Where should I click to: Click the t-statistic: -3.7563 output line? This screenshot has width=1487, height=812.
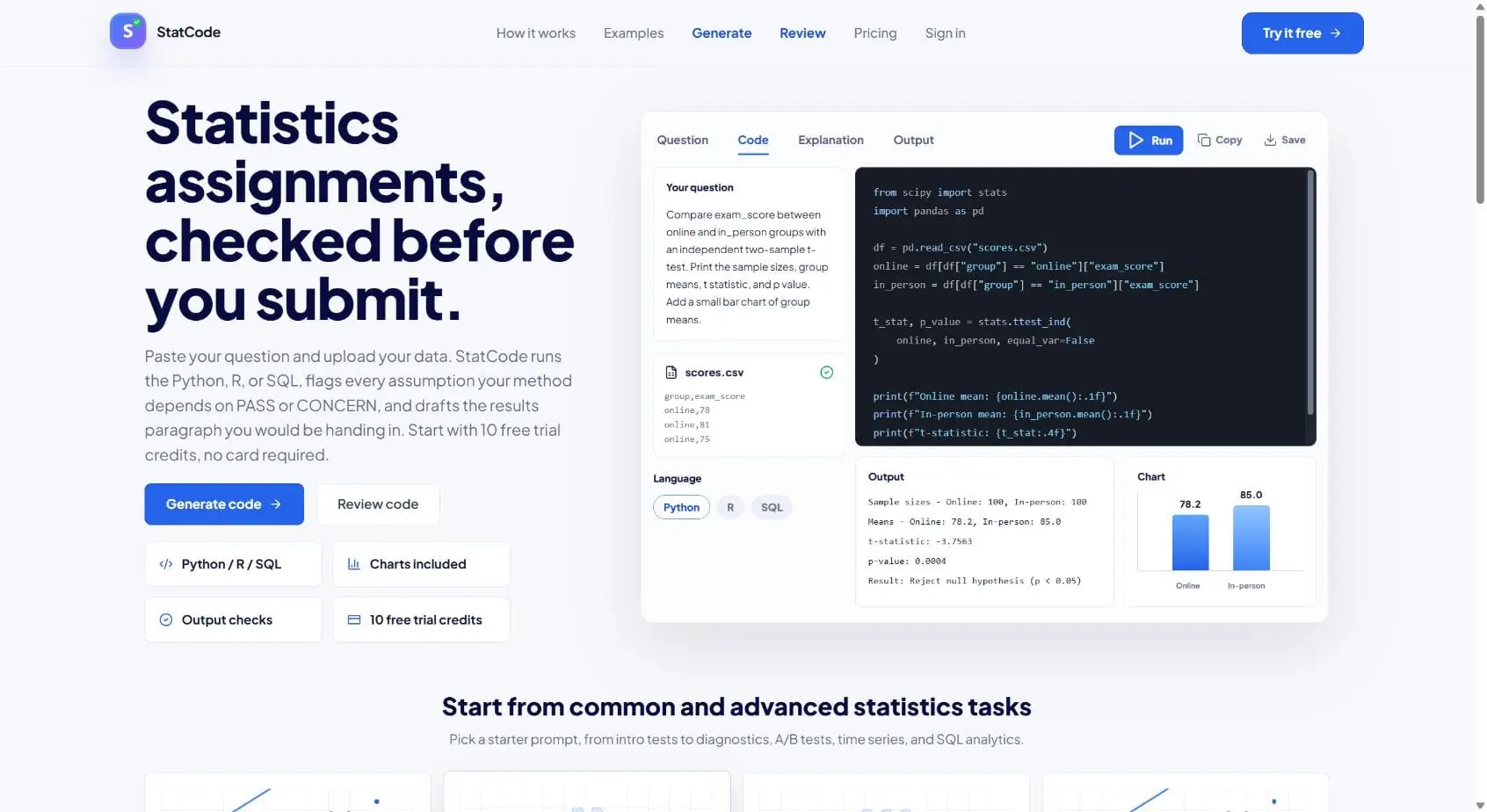[x=919, y=541]
